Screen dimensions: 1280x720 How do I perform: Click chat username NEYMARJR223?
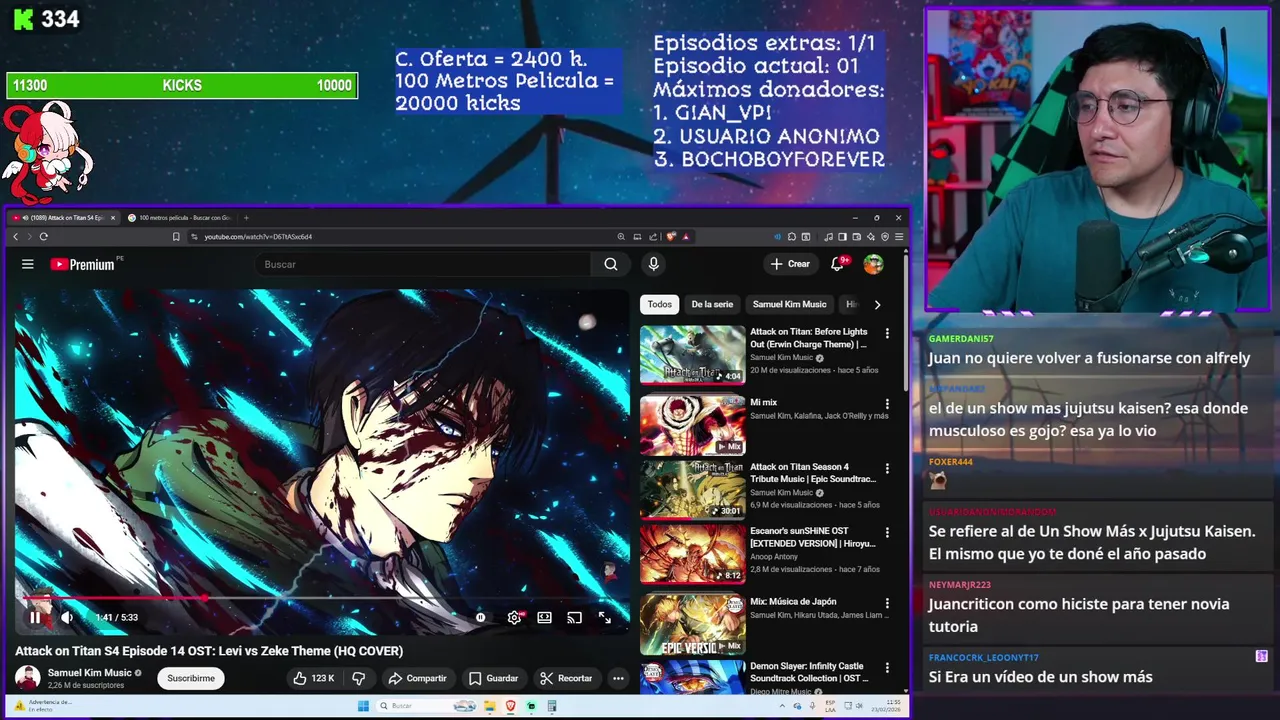pos(959,585)
